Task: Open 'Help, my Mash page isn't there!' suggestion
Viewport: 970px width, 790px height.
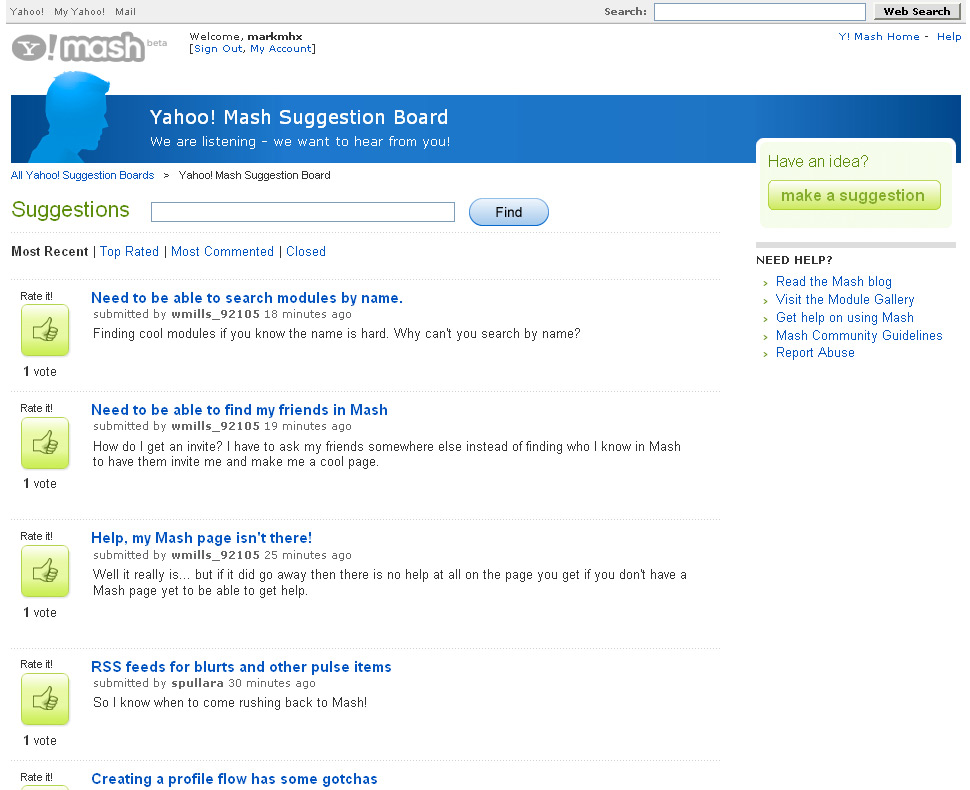Action: [x=202, y=538]
